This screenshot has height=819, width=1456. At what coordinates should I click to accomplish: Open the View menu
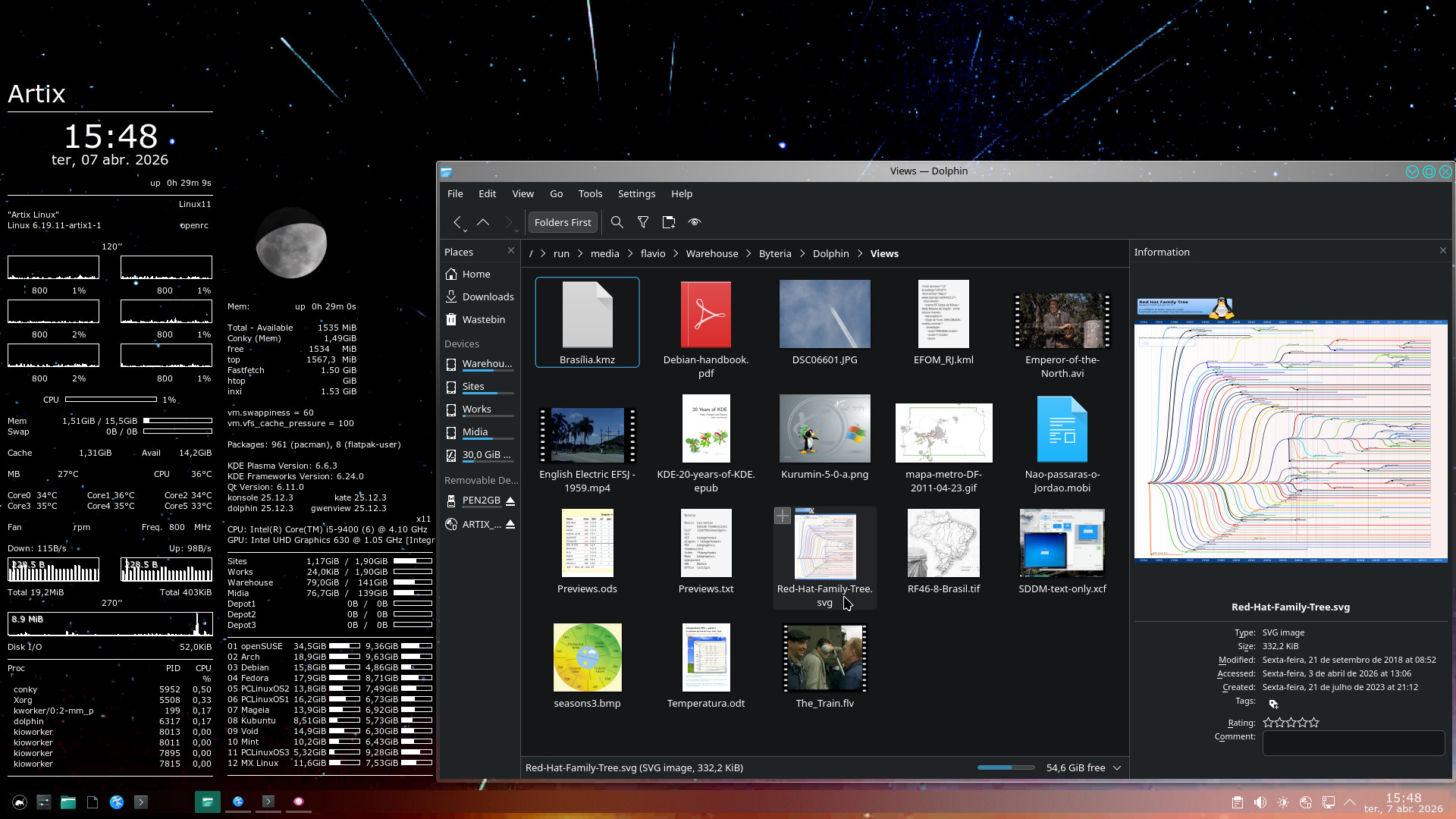coord(523,193)
